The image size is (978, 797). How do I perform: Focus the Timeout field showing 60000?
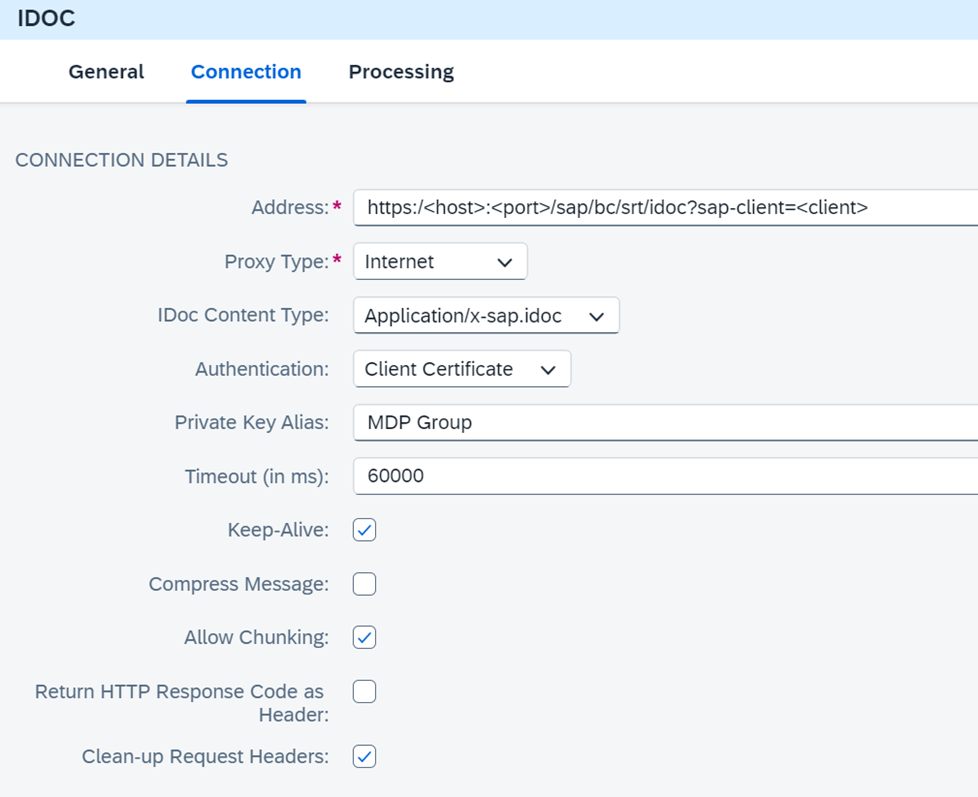point(660,476)
